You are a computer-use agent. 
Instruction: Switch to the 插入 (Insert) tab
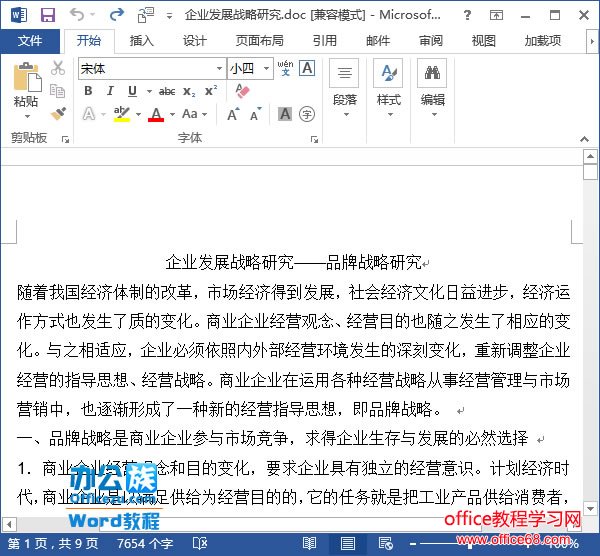(x=142, y=41)
